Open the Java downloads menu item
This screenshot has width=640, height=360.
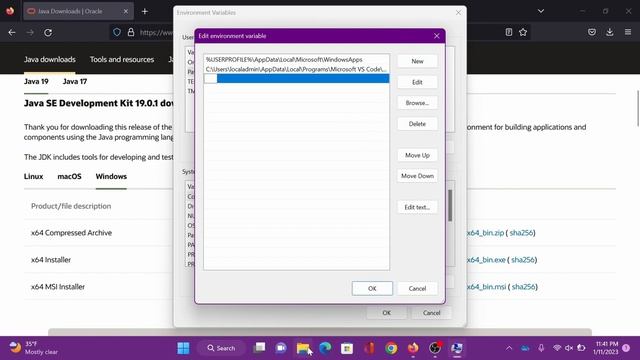click(x=50, y=60)
